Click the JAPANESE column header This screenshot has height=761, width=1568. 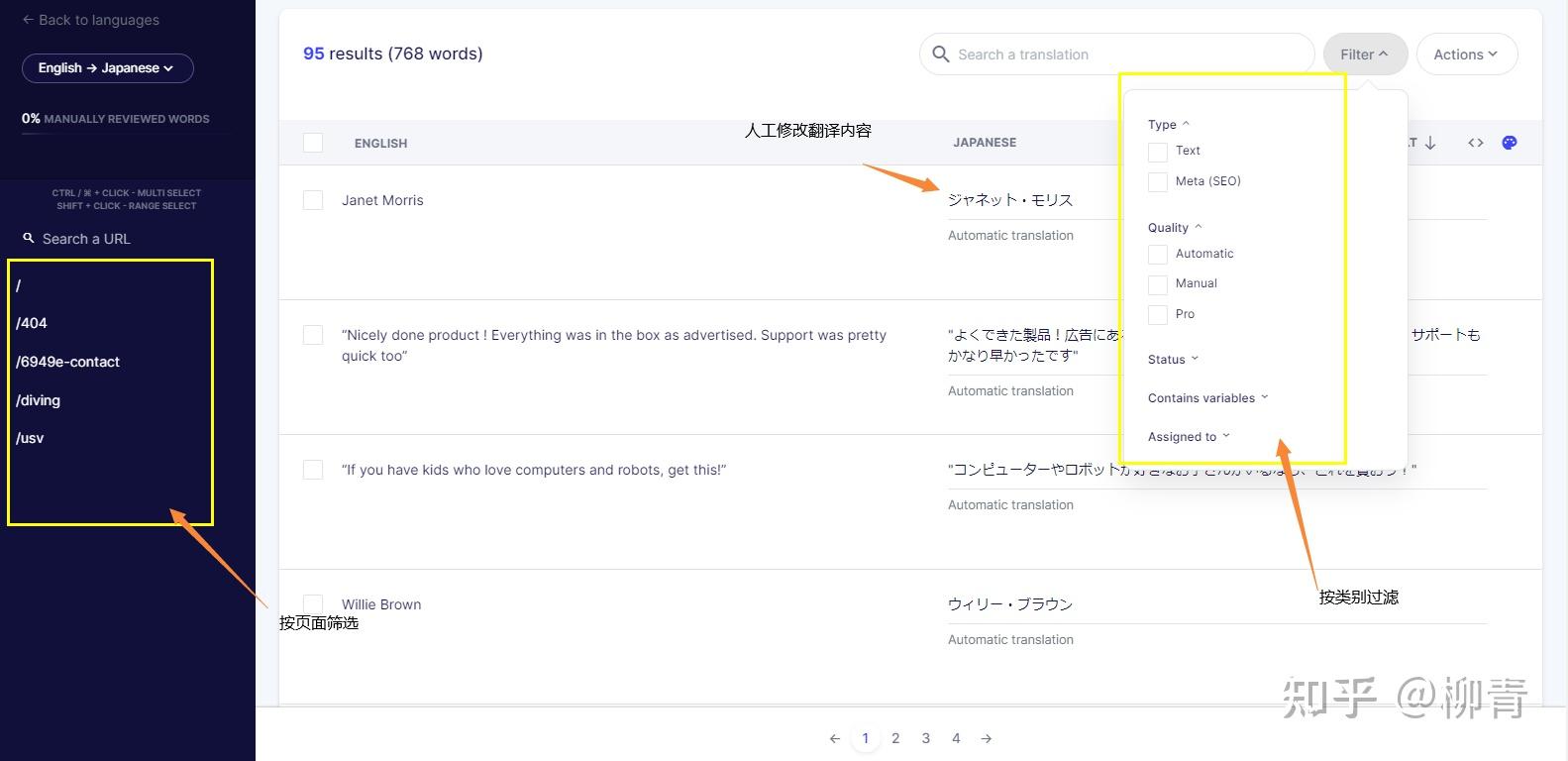coord(985,143)
